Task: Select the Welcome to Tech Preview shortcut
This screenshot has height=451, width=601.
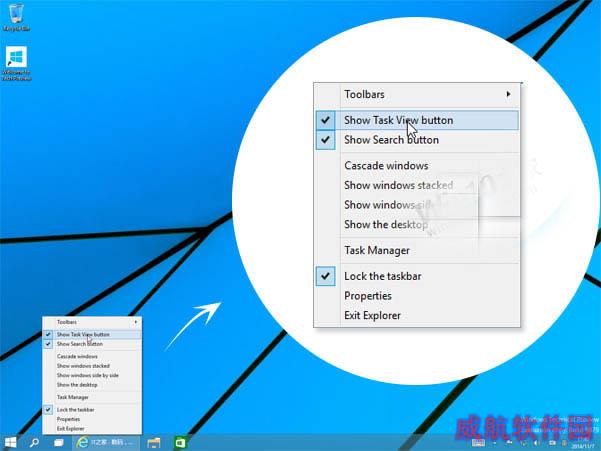Action: click(x=16, y=64)
